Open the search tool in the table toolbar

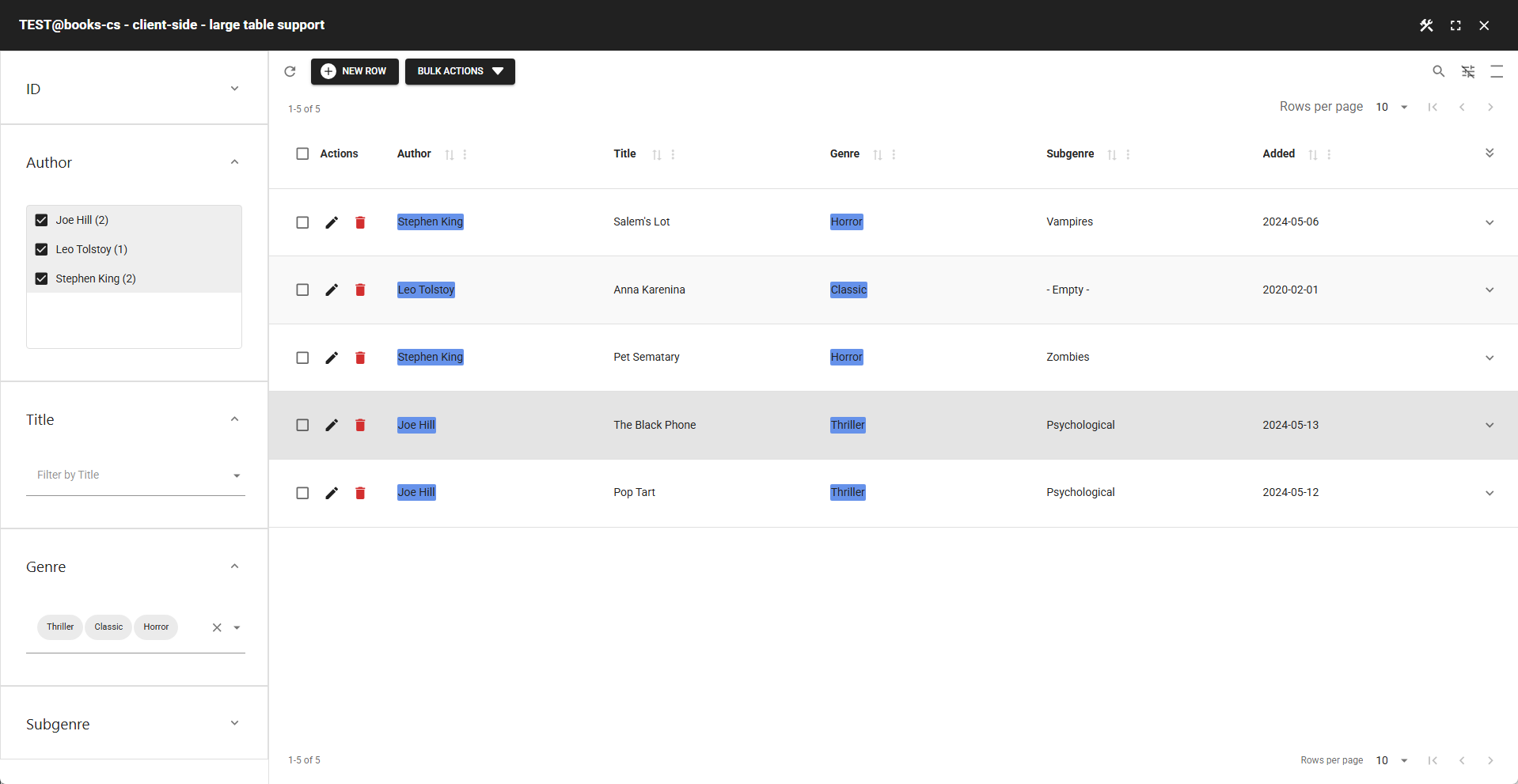click(x=1439, y=71)
